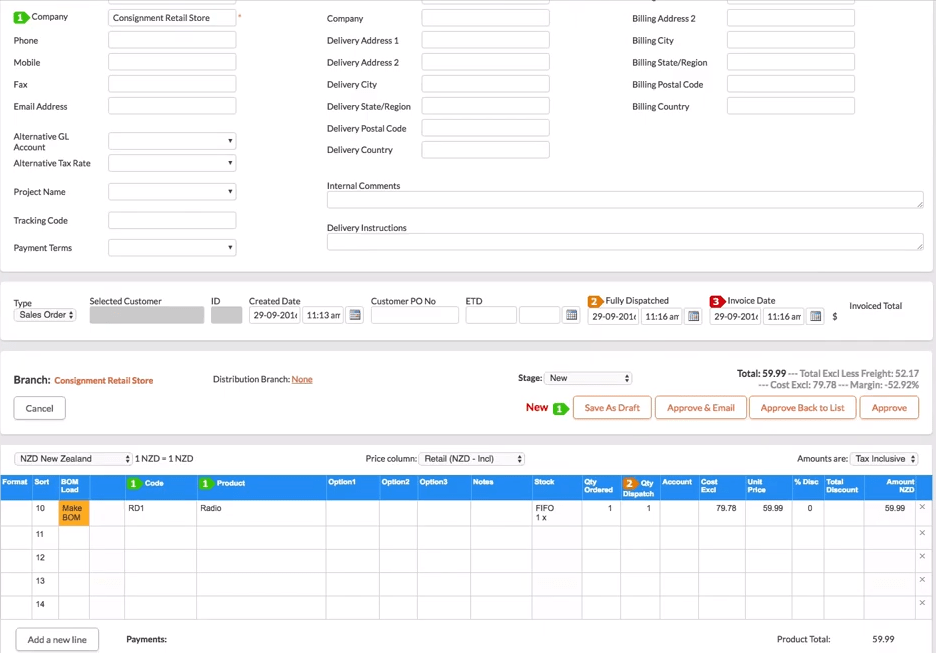The image size is (936, 653).
Task: Click the Approve button
Action: click(889, 408)
